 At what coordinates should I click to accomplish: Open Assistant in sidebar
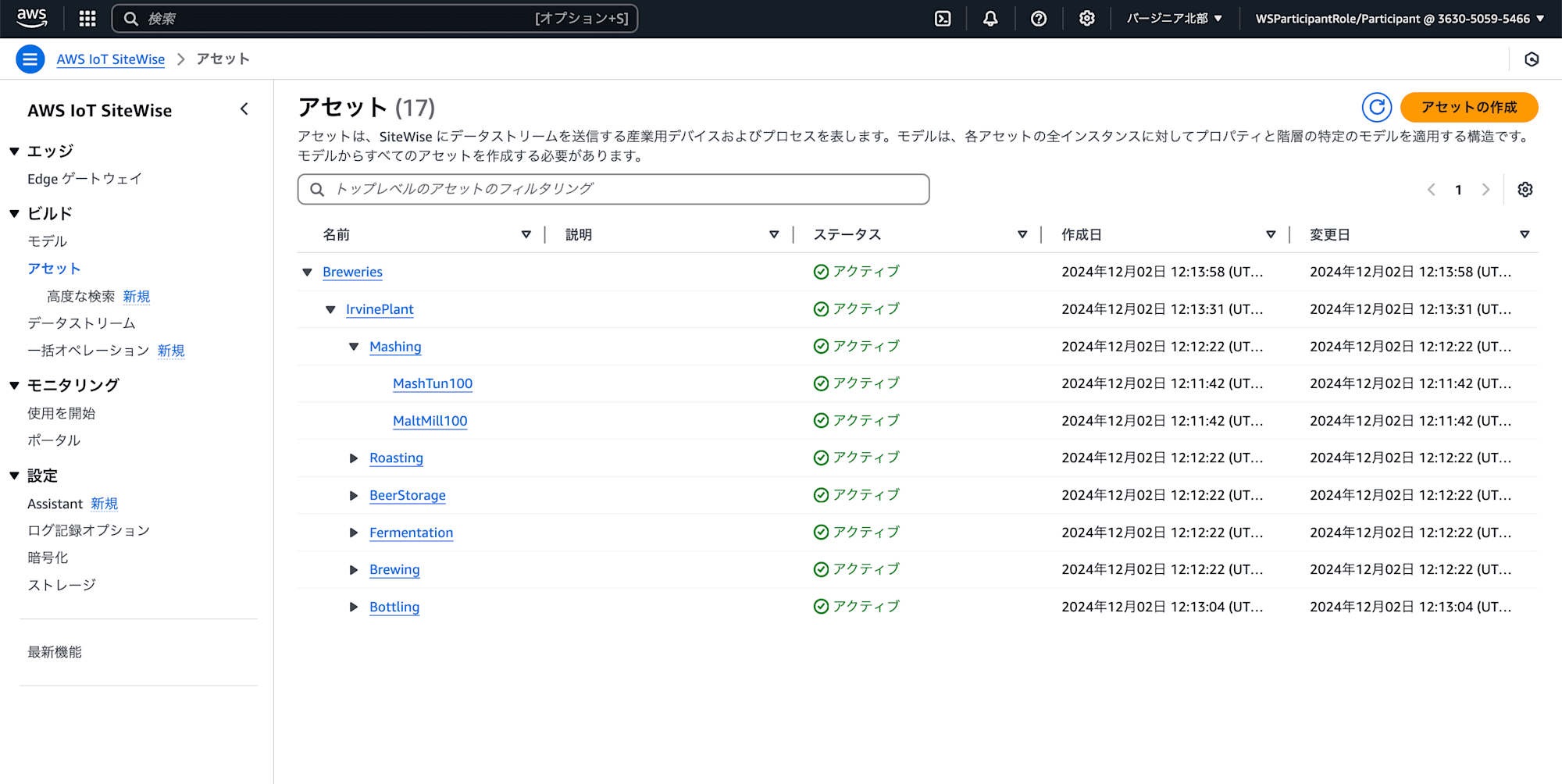pyautogui.click(x=55, y=504)
